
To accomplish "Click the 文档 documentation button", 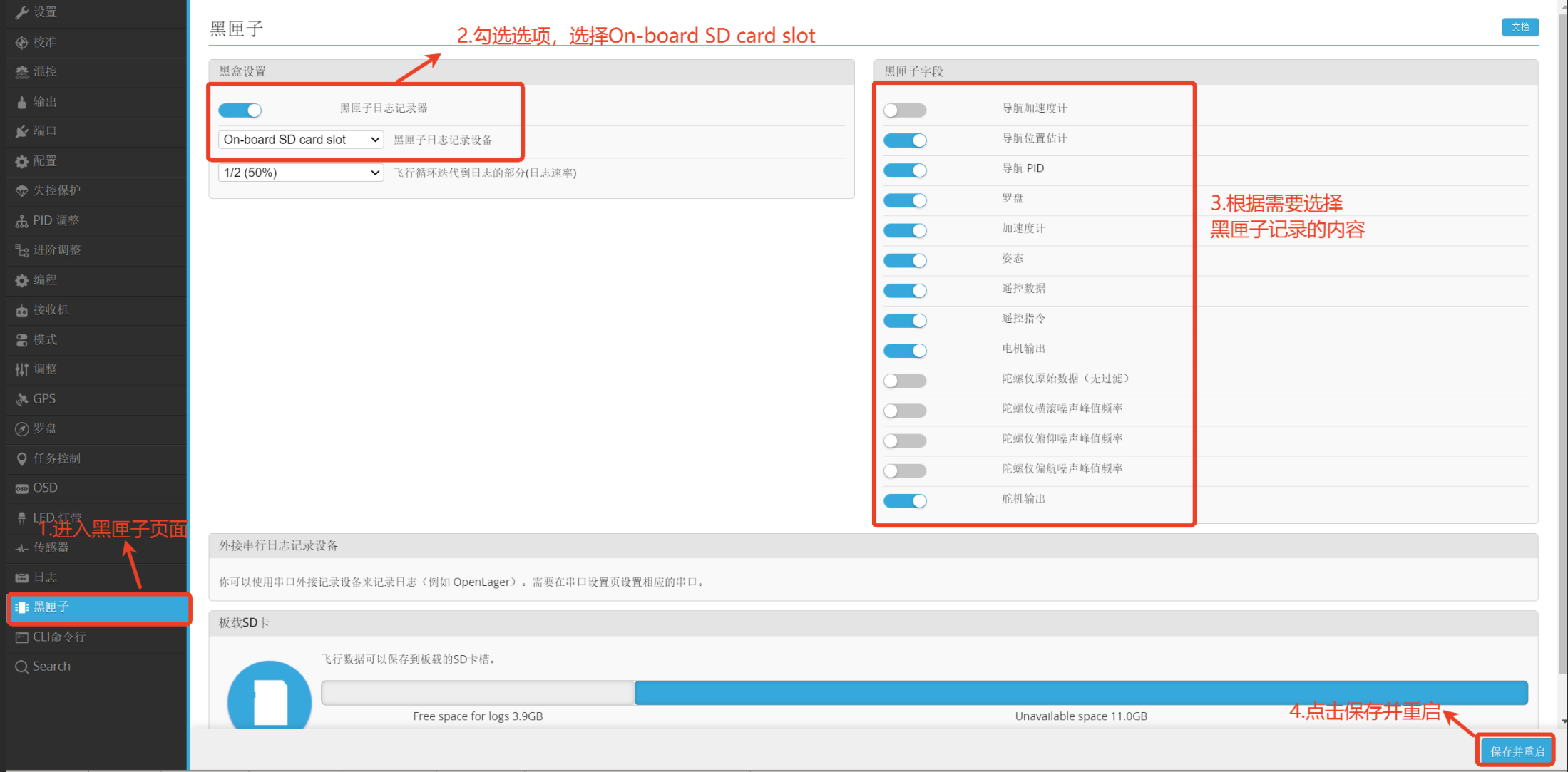I will [1520, 27].
